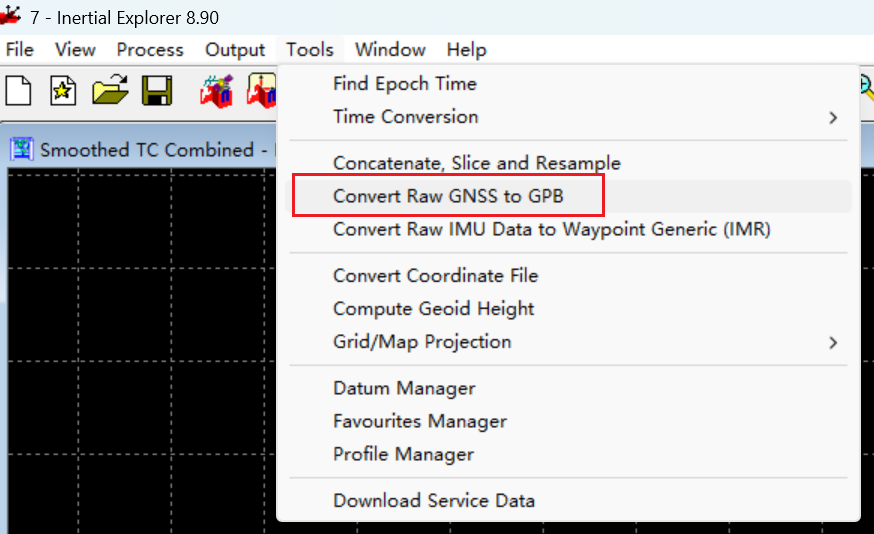874x534 pixels.
Task: Open the Process menu
Action: 150,50
